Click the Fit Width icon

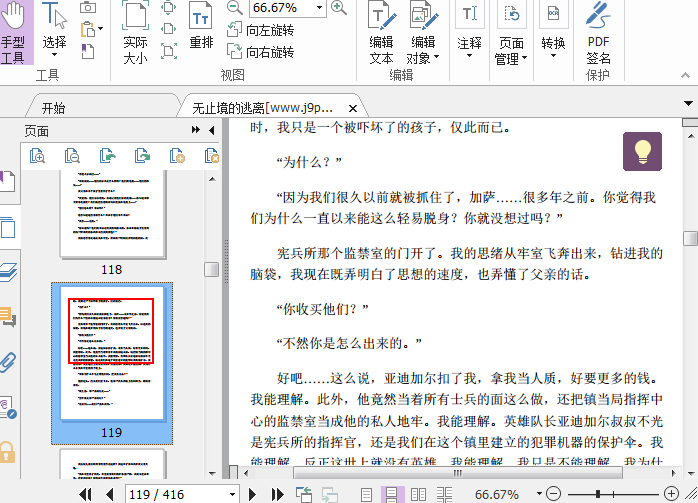point(169,29)
